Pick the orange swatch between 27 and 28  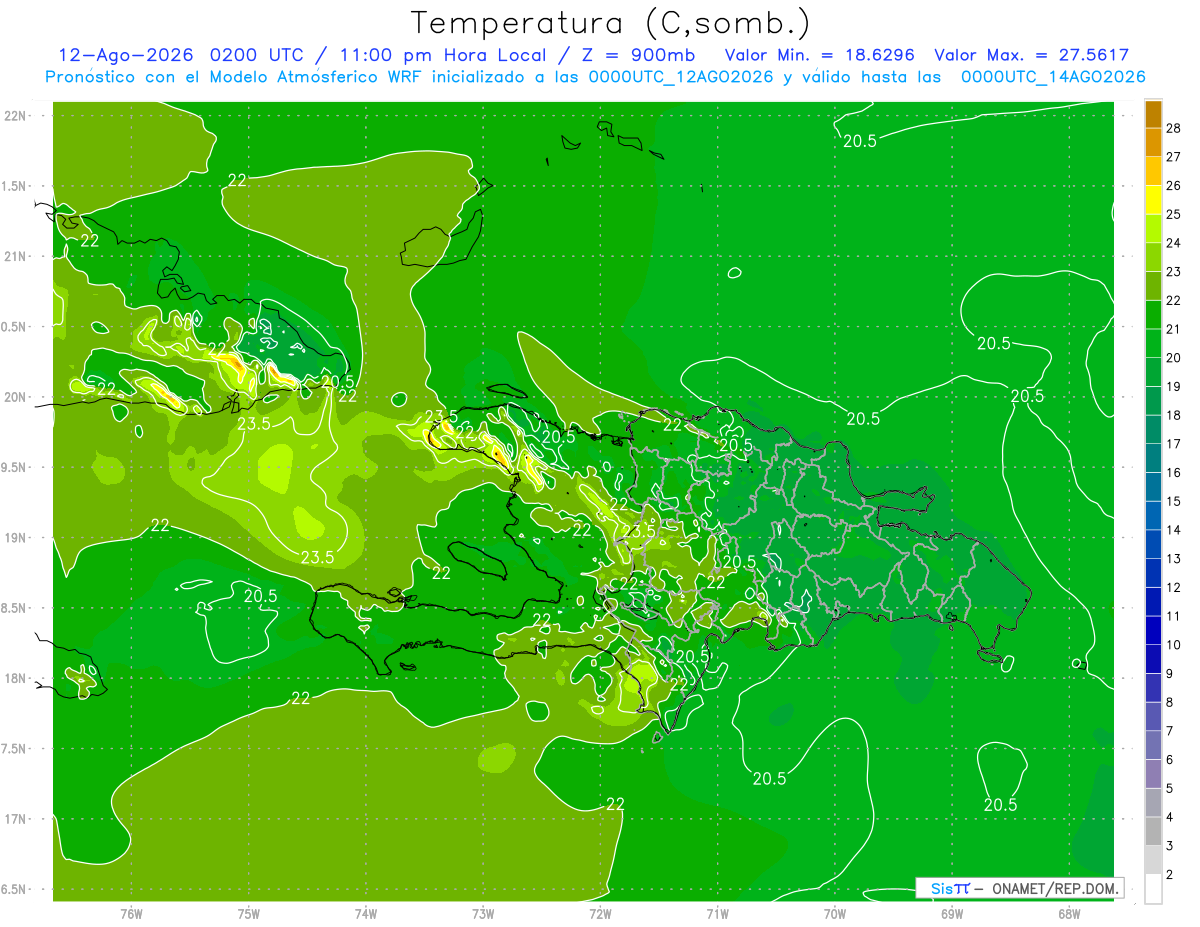1153,142
